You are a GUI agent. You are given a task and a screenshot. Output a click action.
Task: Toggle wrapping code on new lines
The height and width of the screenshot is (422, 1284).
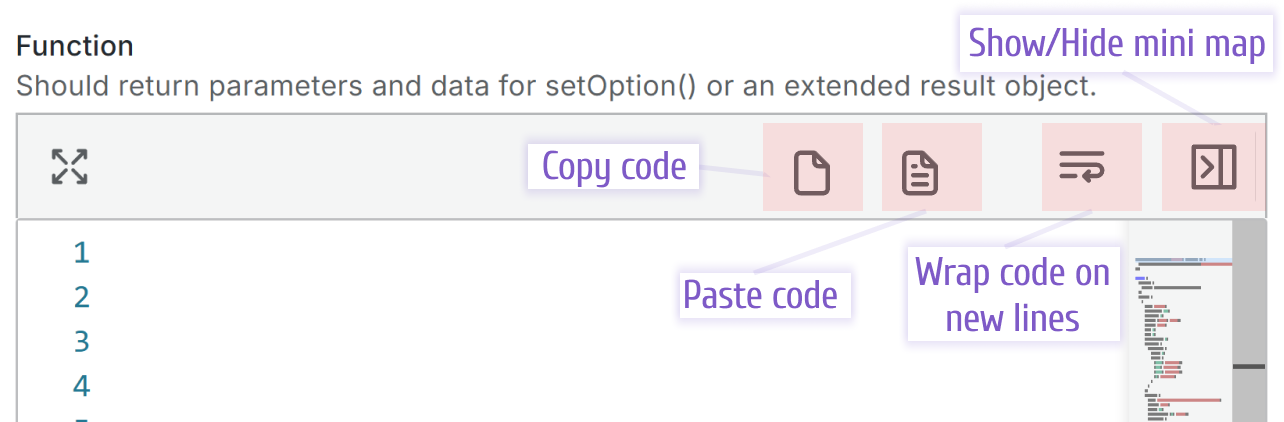tap(1082, 165)
